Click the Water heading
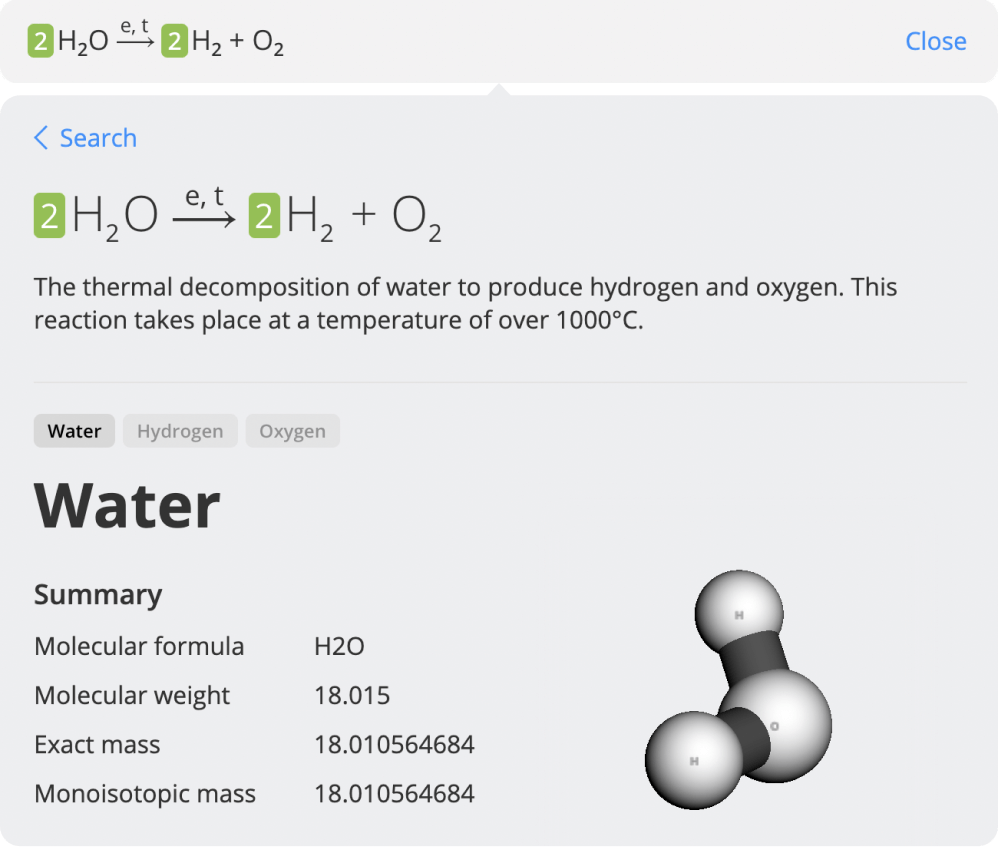998x847 pixels. (x=126, y=506)
